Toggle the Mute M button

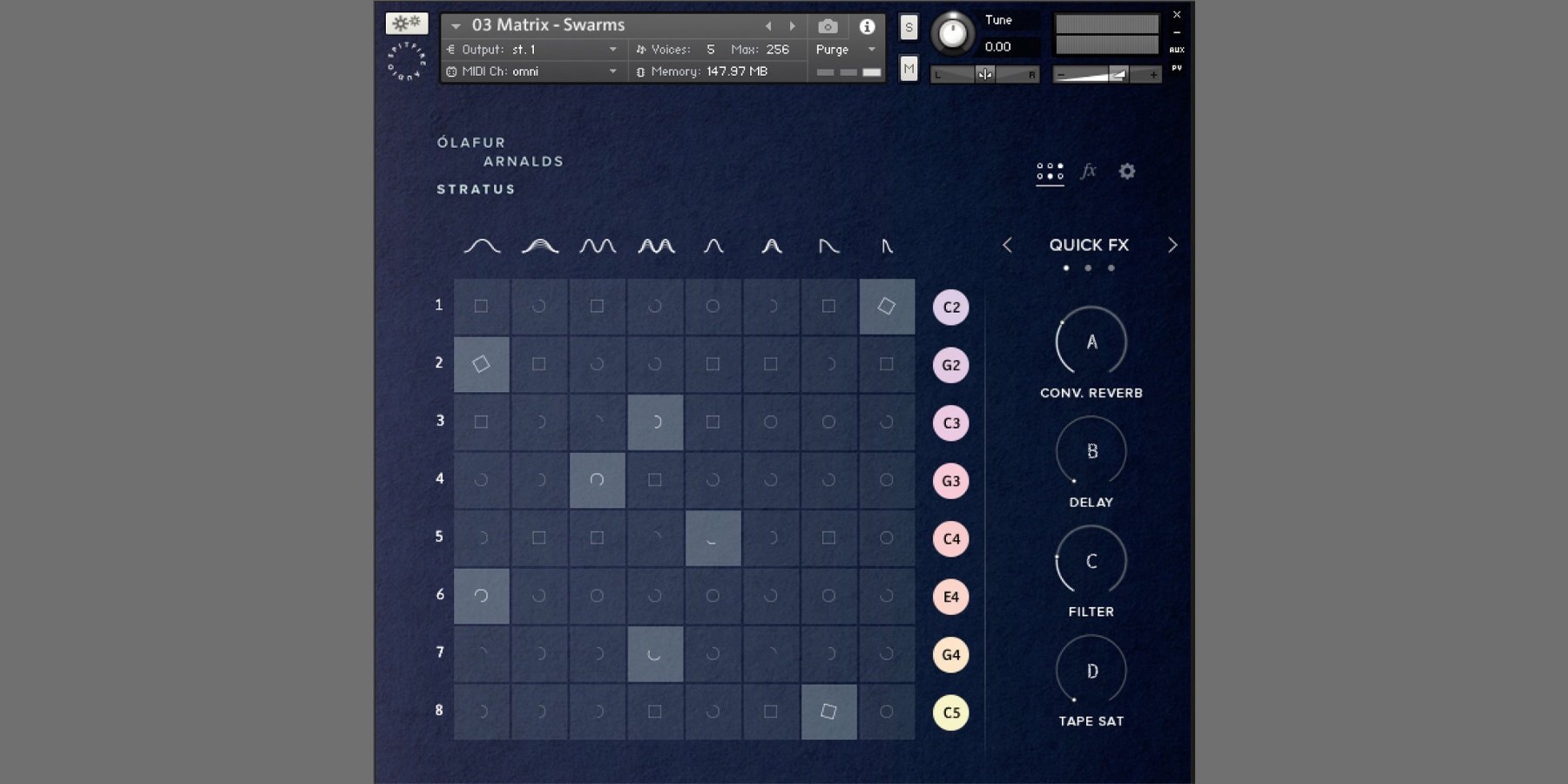(x=909, y=68)
